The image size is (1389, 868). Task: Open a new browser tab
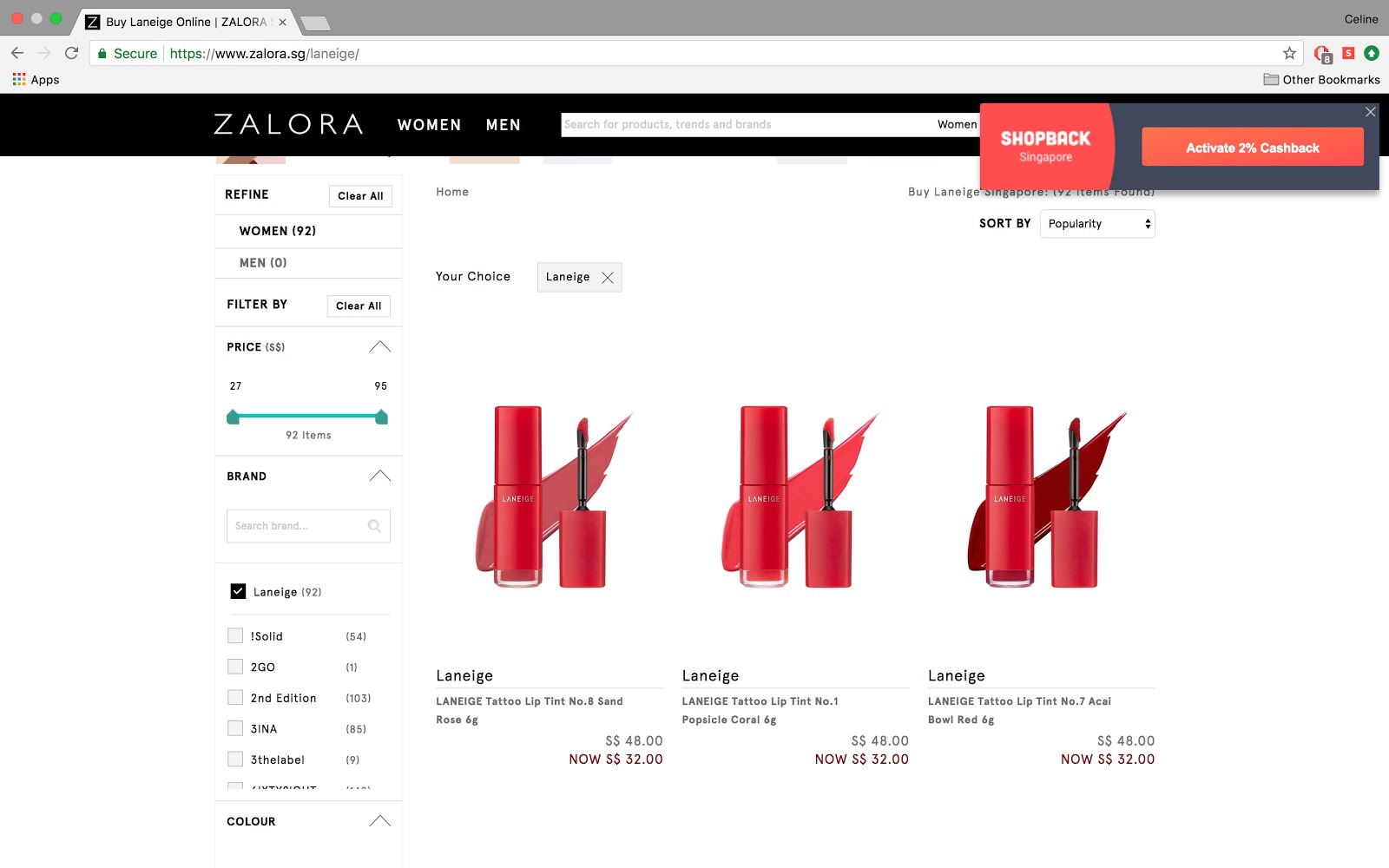click(315, 23)
